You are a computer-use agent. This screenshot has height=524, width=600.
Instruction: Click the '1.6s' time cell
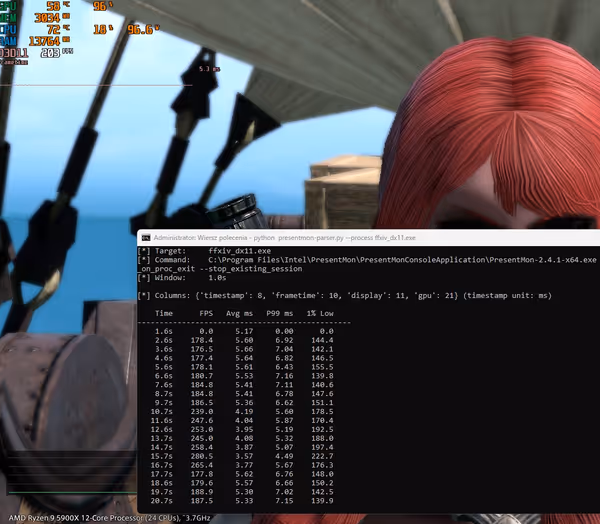tap(164, 331)
